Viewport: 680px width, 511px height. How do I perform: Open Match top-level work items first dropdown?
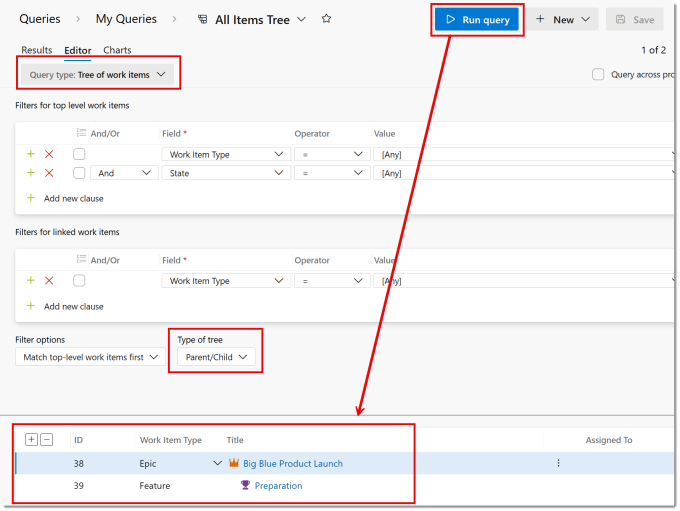(90, 357)
